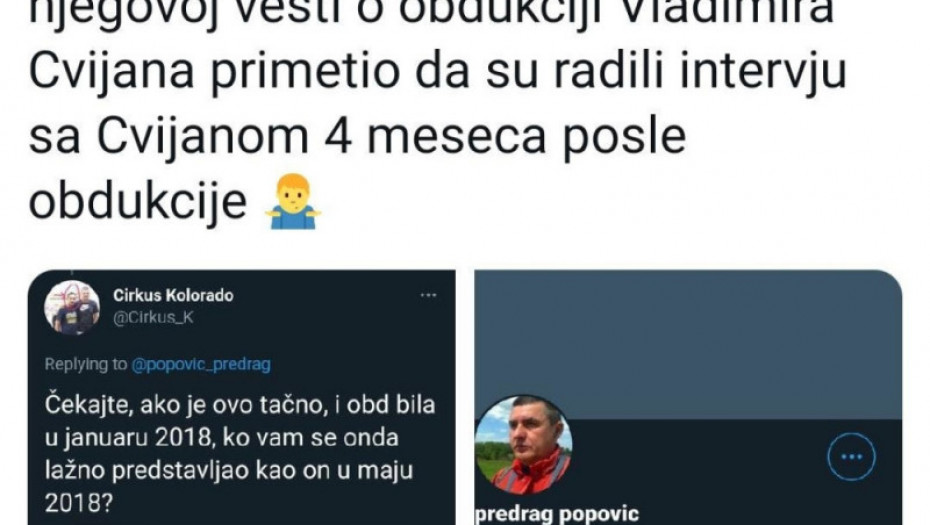Click the 'sa Cvijanom 4 meseca posle' line
Image resolution: width=930 pixels, height=525 pixels.
[357, 137]
